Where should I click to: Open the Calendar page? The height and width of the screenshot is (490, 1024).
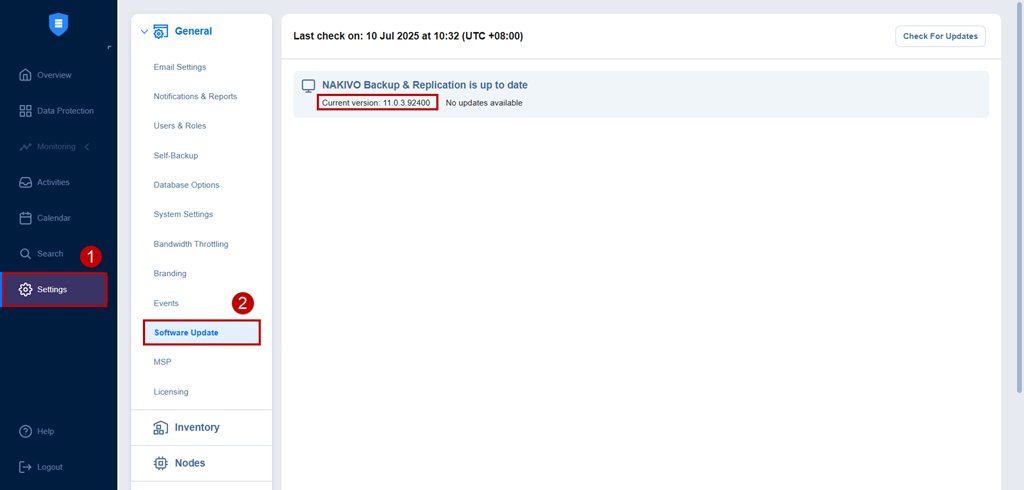tap(54, 218)
